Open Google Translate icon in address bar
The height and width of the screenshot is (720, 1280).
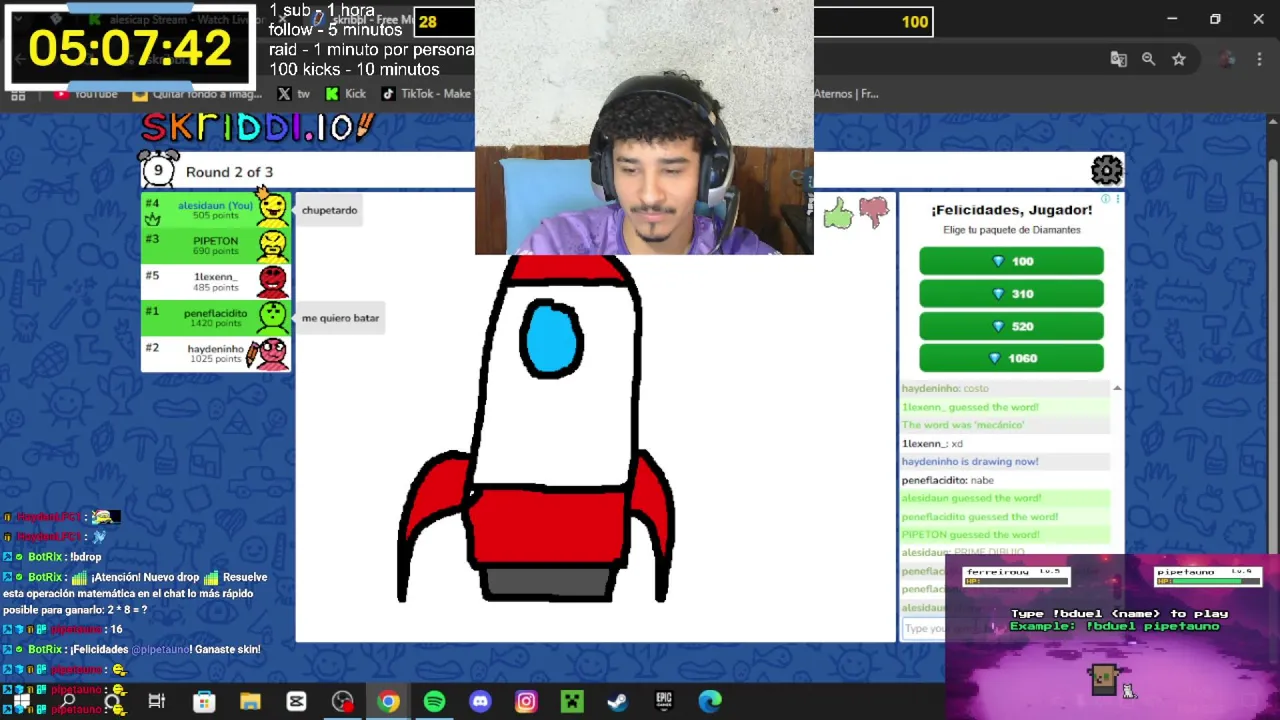[x=1119, y=59]
